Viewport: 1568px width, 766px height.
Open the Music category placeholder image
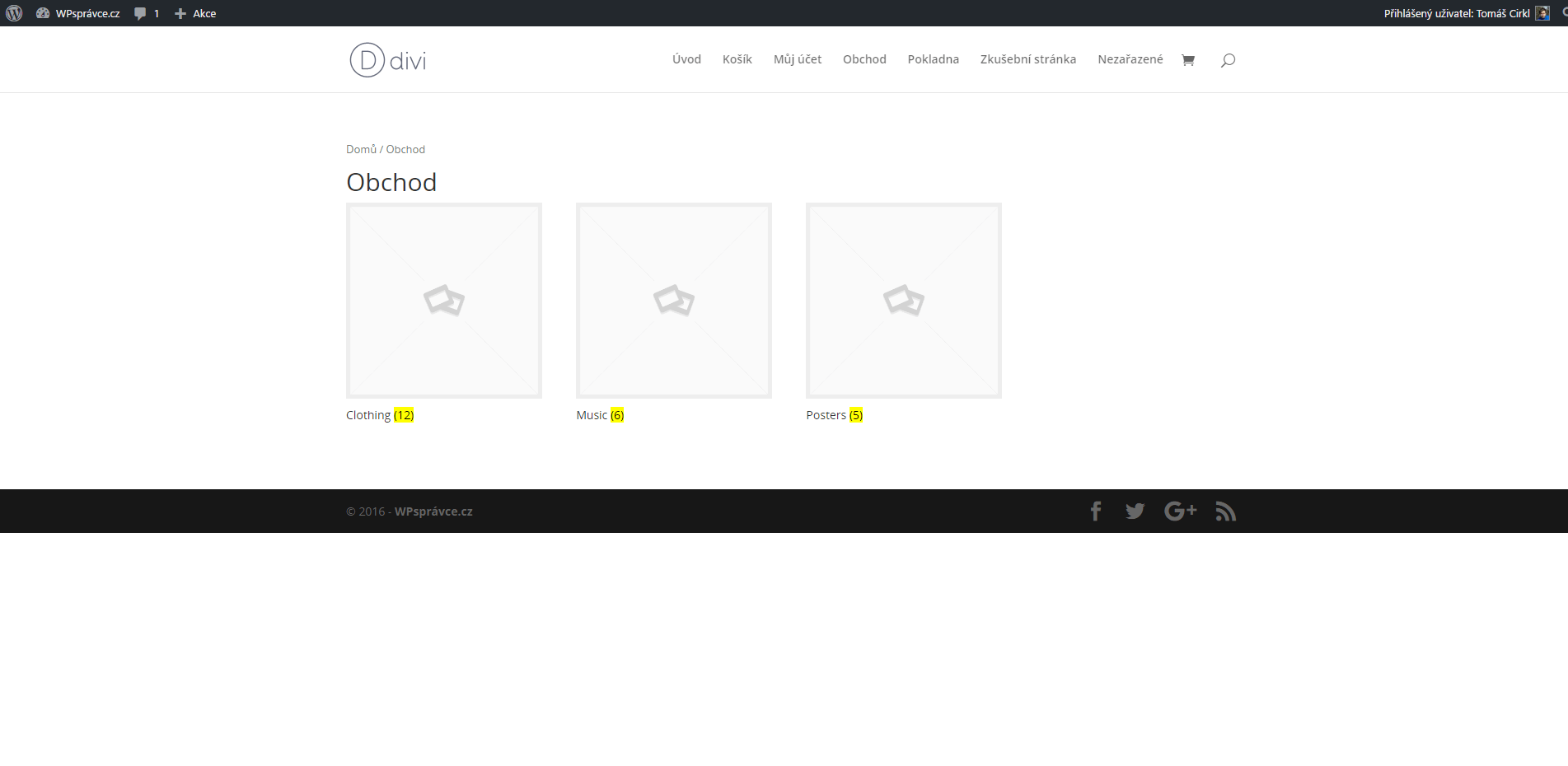tap(674, 301)
